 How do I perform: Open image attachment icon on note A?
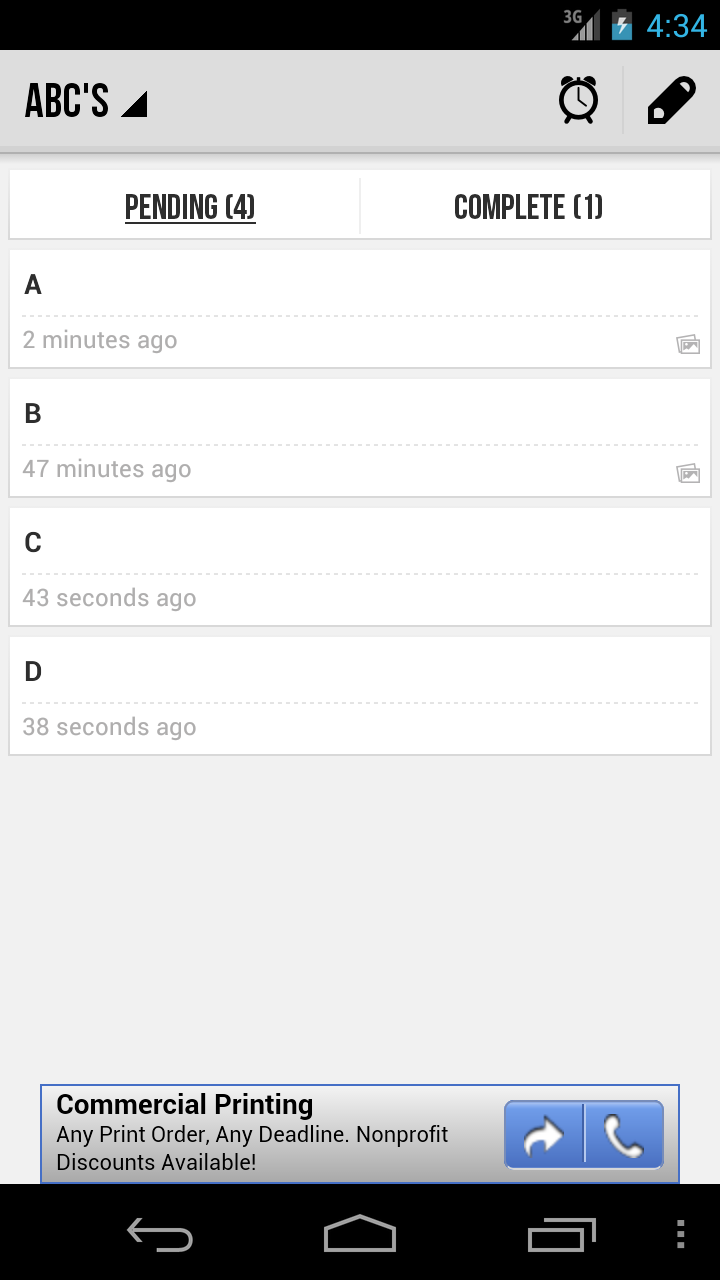coord(688,345)
